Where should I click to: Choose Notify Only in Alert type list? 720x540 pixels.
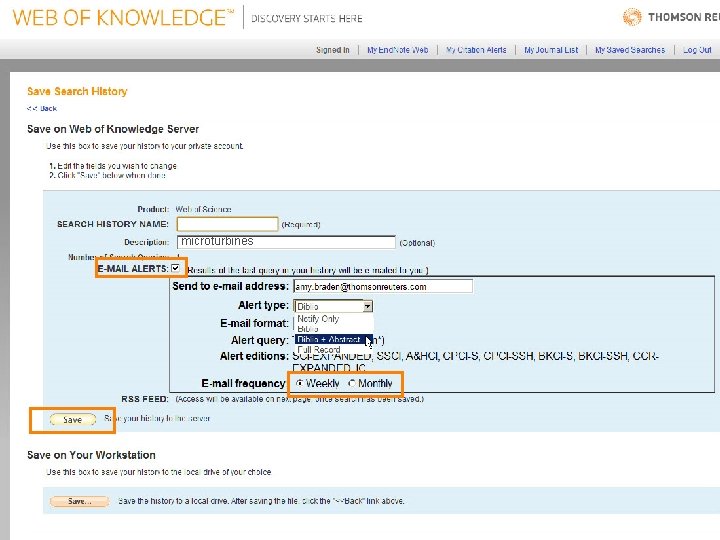coord(318,318)
